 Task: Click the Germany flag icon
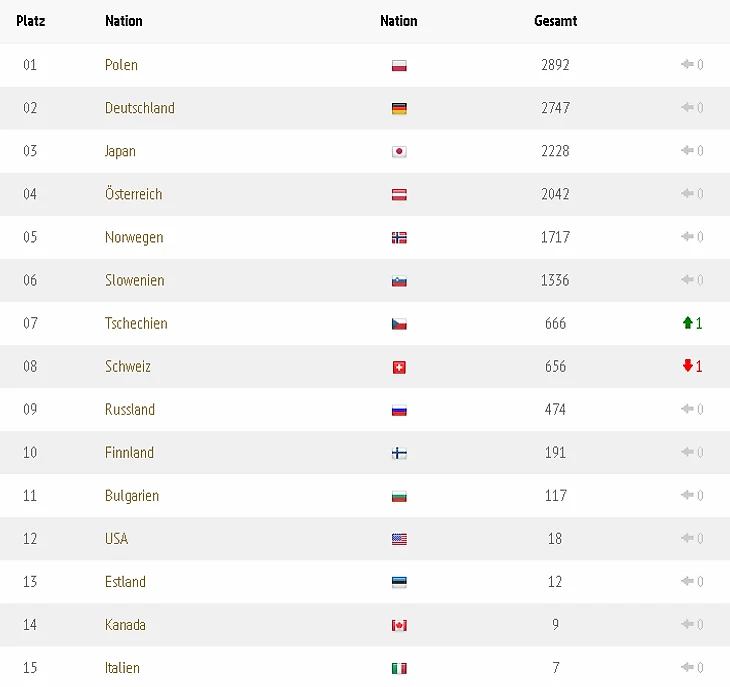399,109
